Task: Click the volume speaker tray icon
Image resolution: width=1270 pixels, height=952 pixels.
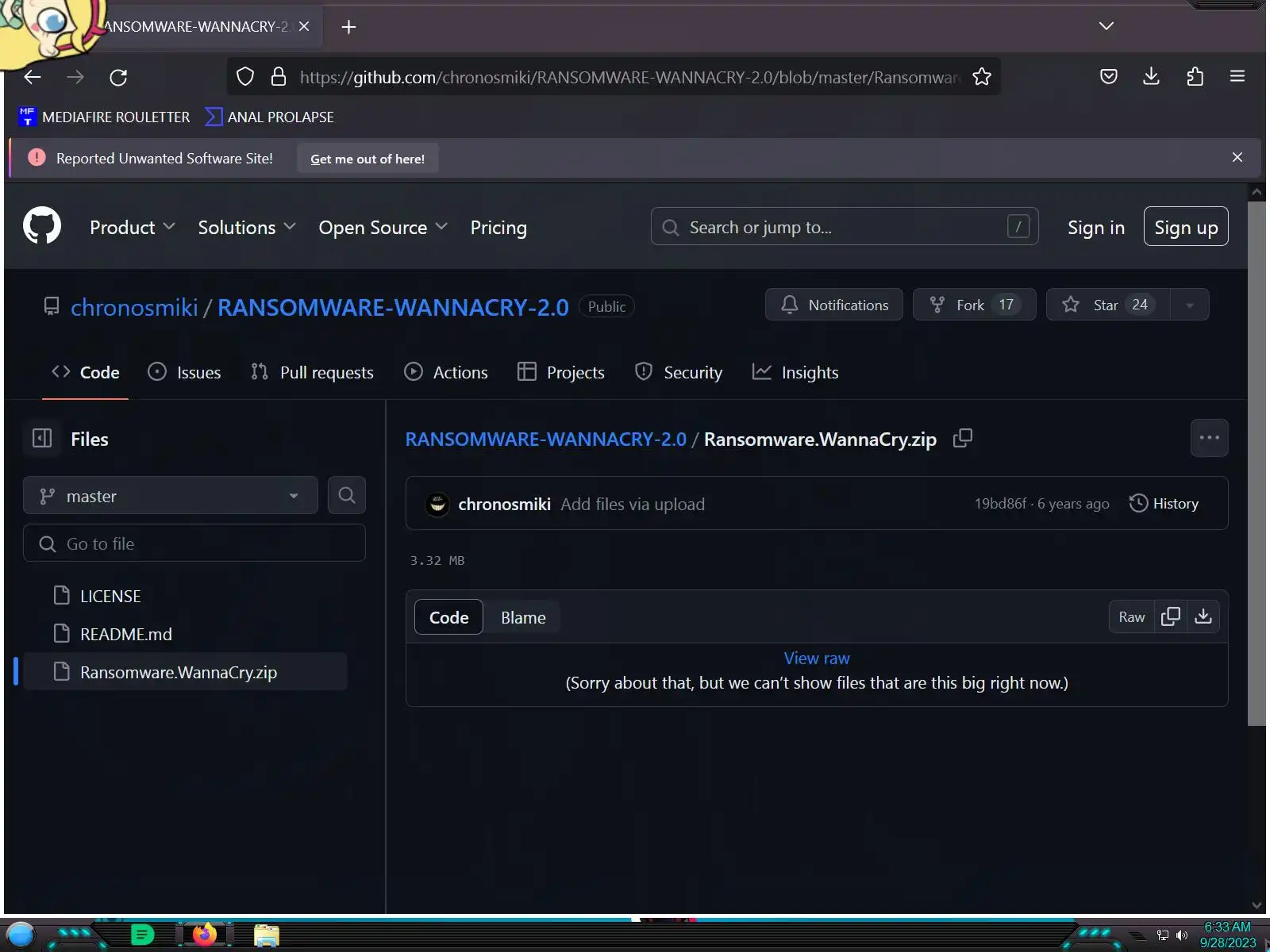Action: (1182, 935)
